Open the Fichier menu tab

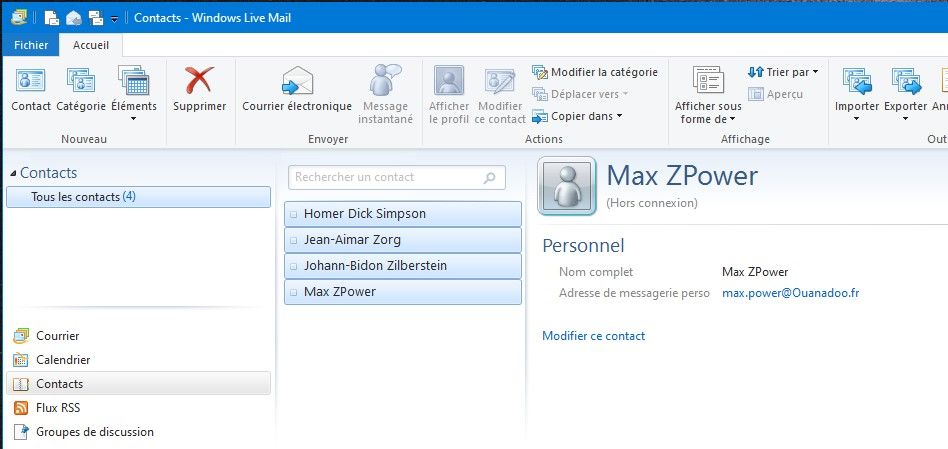(30, 45)
